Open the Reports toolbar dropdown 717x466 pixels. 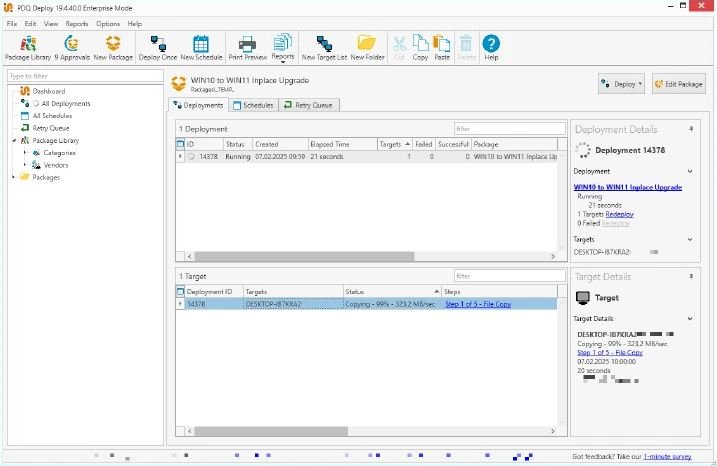coord(283,48)
